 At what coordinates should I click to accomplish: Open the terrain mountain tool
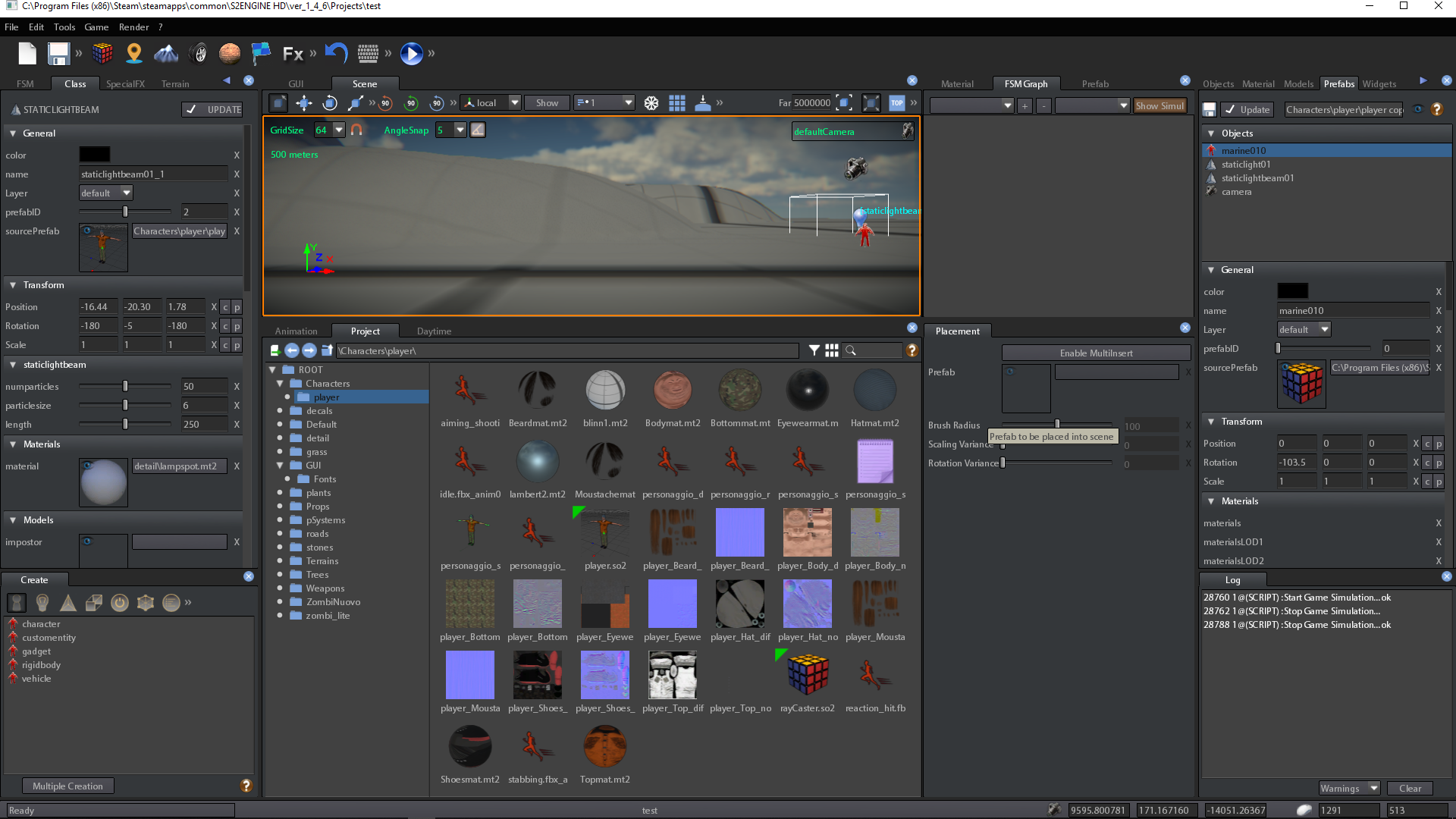click(x=166, y=54)
